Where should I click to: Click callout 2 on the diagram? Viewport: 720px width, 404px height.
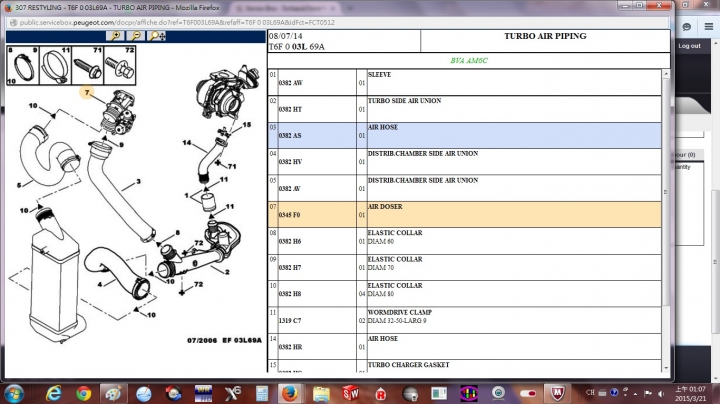[x=227, y=272]
